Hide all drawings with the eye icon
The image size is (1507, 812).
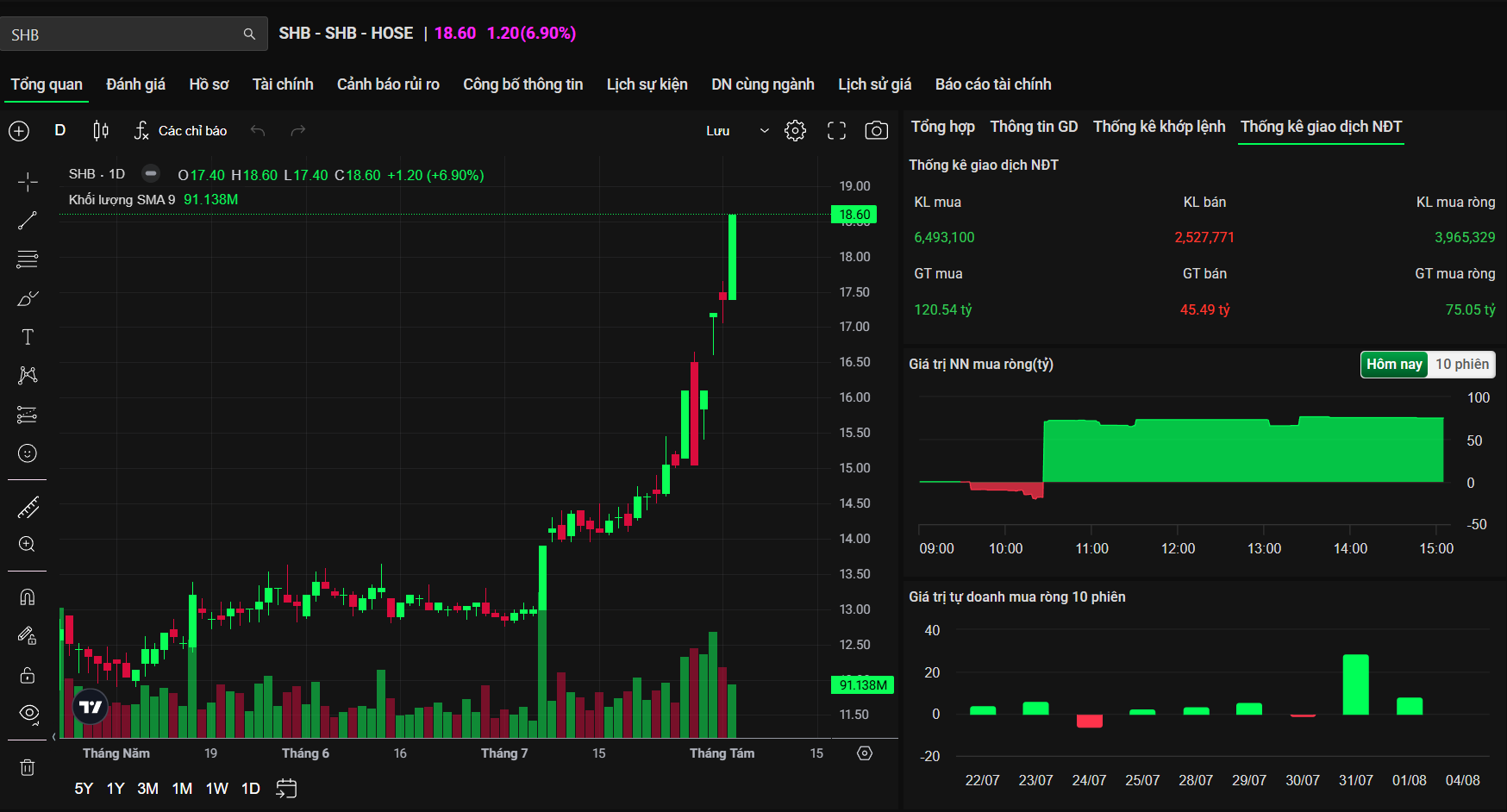point(29,714)
